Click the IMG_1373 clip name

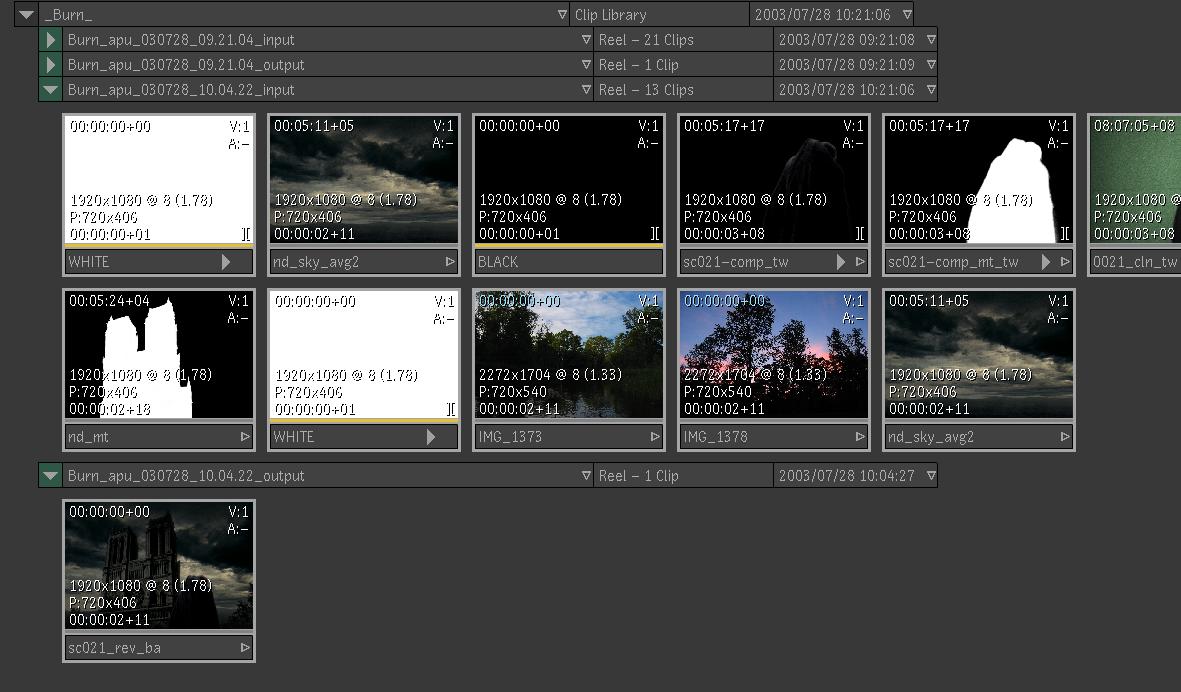(510, 437)
